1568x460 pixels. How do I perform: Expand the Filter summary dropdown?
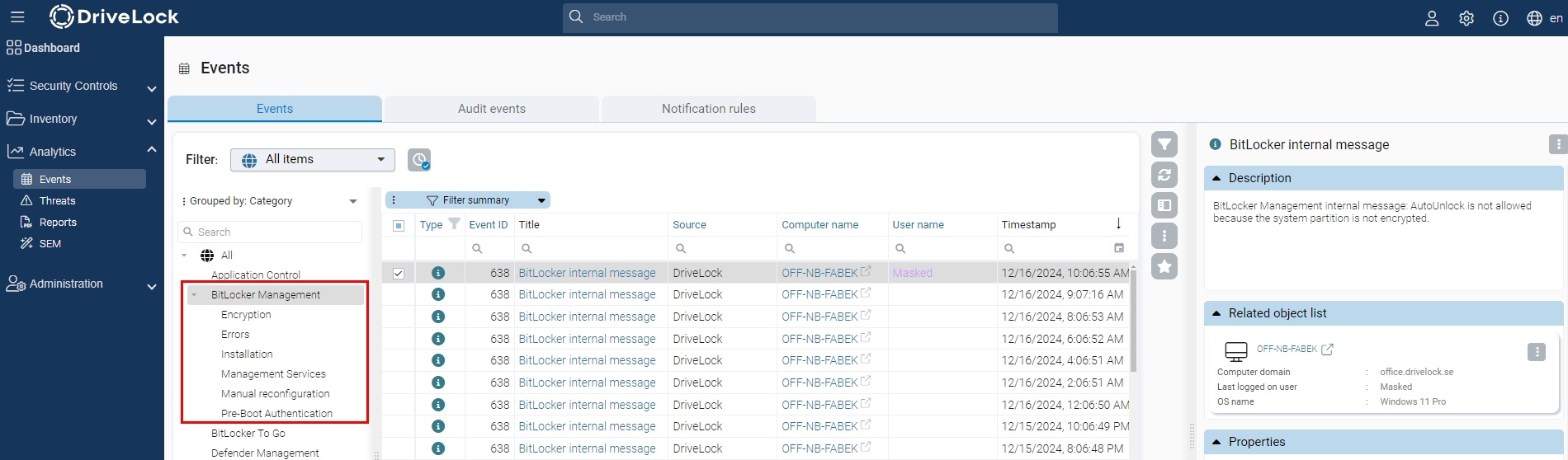pyautogui.click(x=541, y=200)
